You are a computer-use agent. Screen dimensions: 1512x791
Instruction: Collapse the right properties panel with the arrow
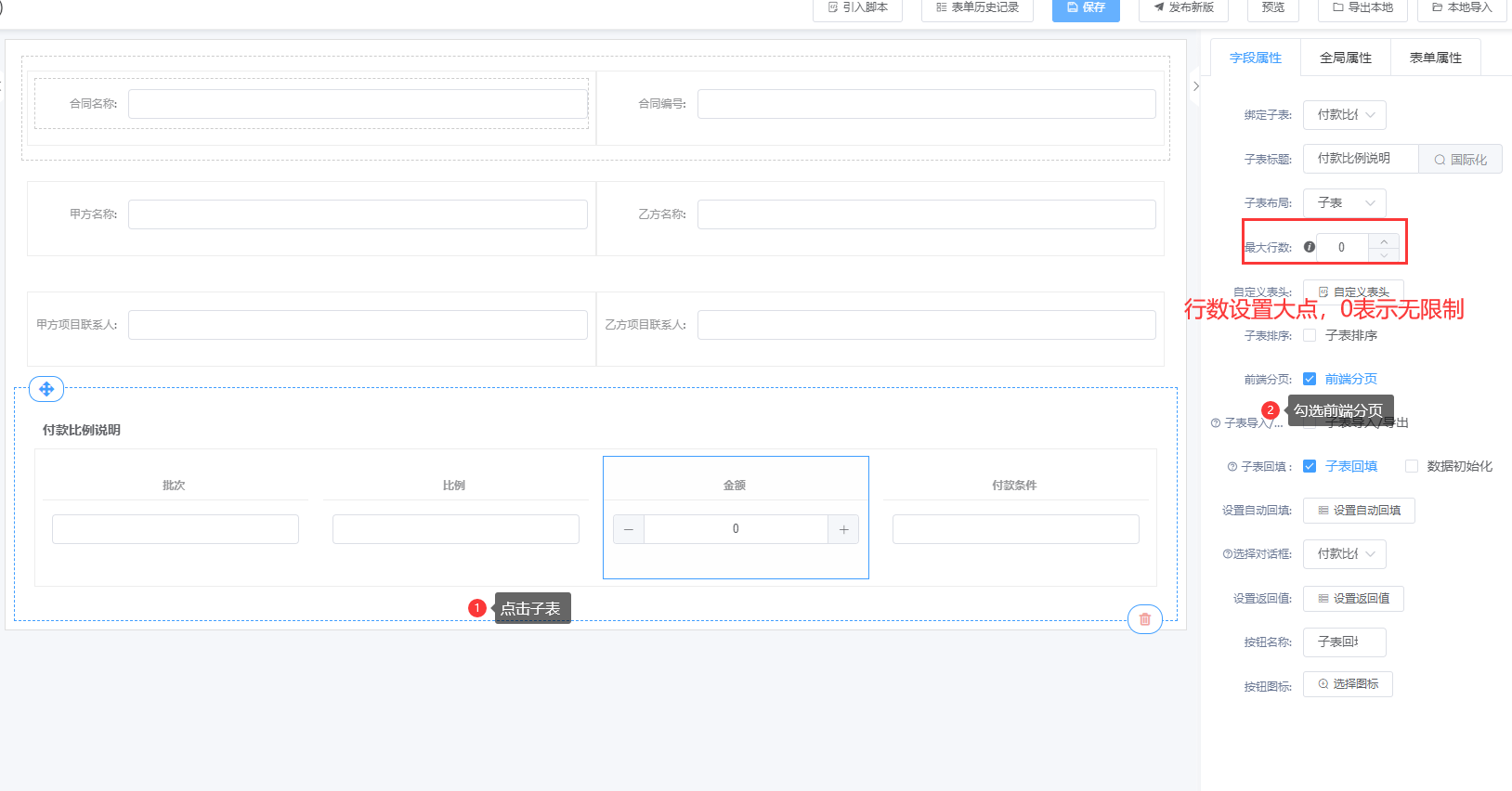1196,86
